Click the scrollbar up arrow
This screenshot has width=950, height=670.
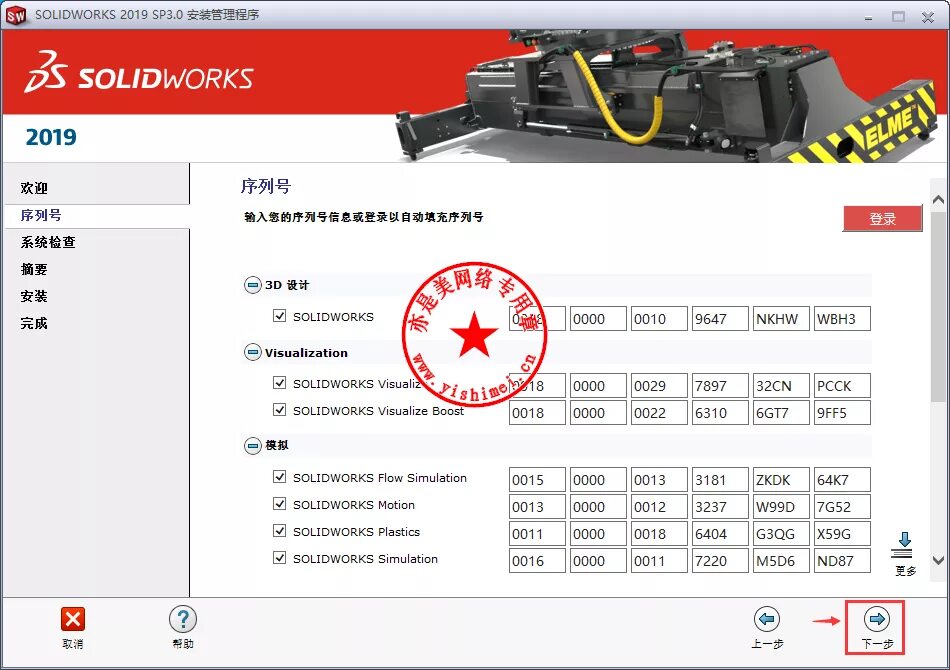coord(938,199)
